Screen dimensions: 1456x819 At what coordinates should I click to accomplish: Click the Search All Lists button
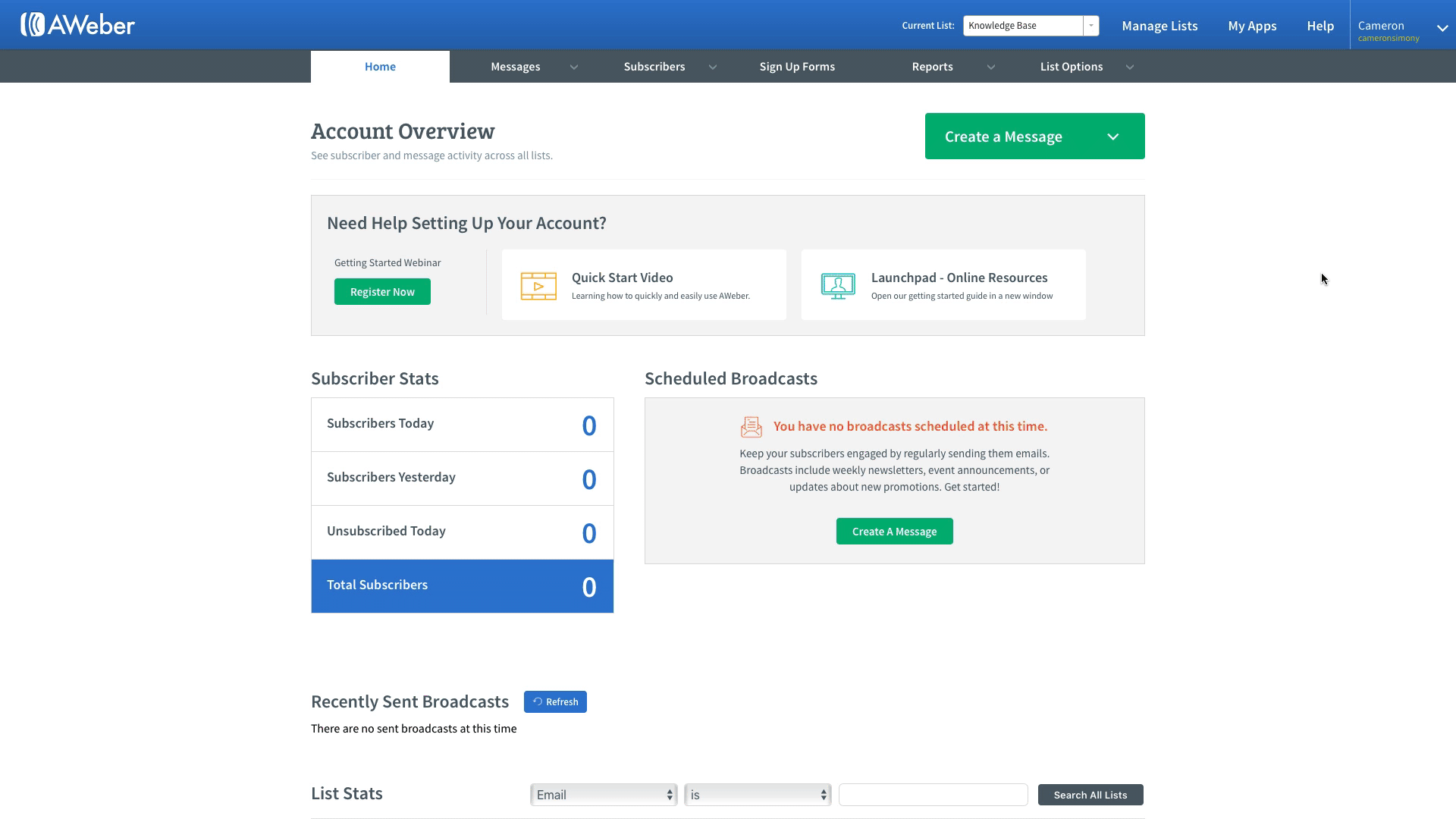tap(1090, 795)
